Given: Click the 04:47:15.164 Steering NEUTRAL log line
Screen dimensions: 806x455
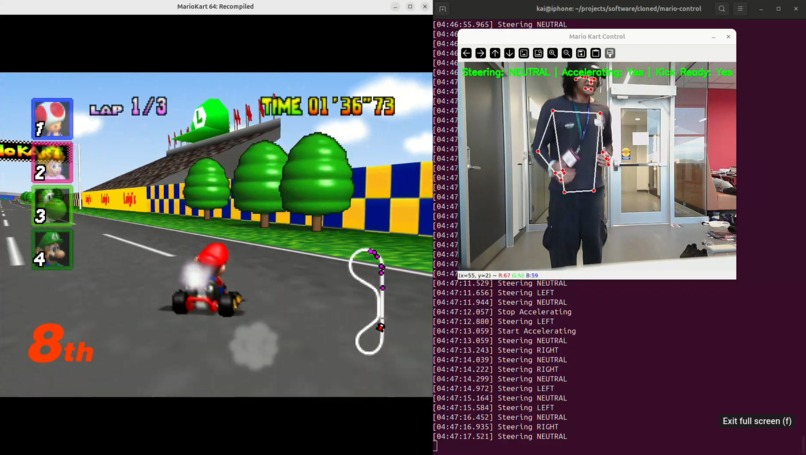Looking at the screenshot, I should [500, 398].
